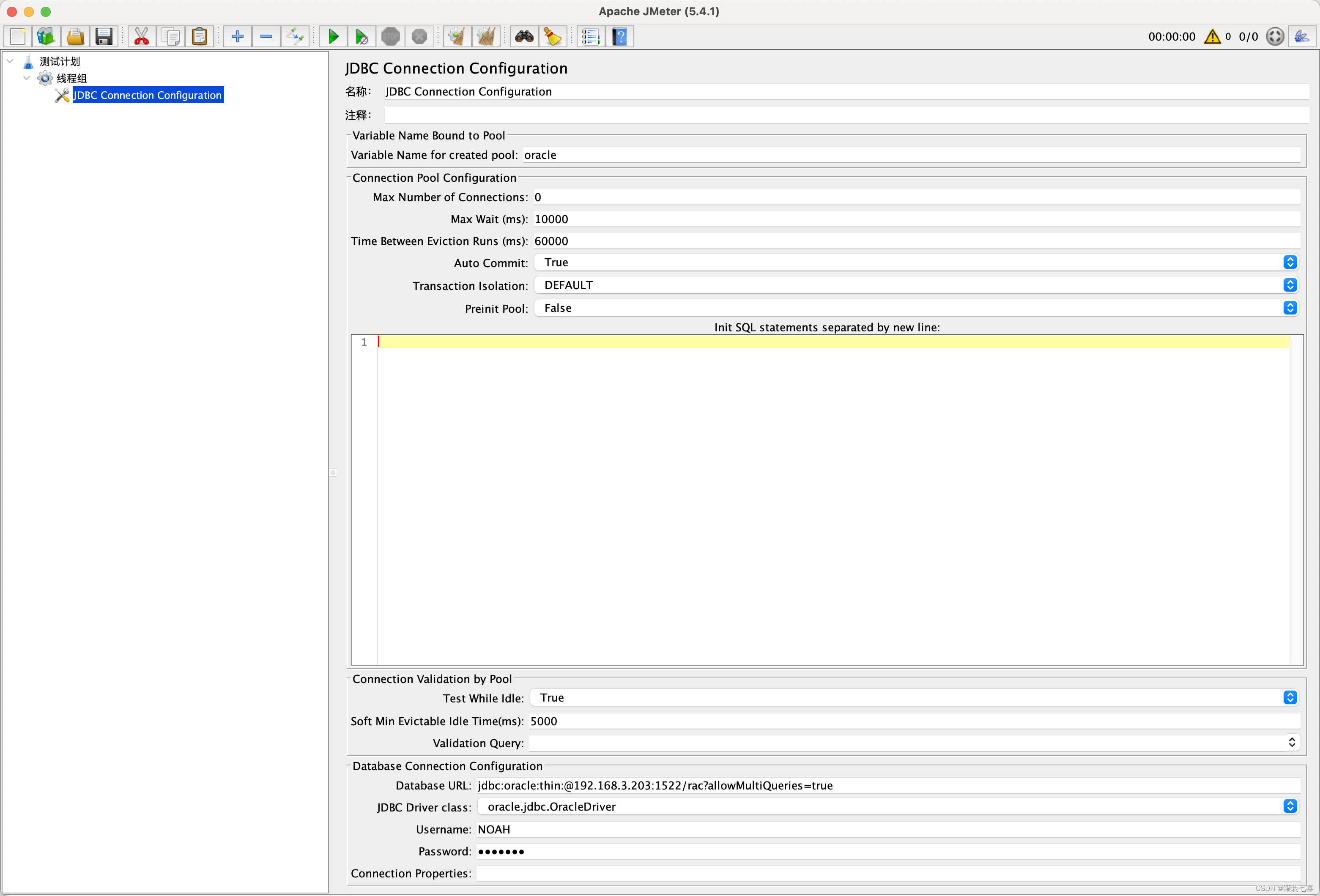Click the 00:00:00 elapsed time display
Image resolution: width=1320 pixels, height=896 pixels.
(1171, 37)
